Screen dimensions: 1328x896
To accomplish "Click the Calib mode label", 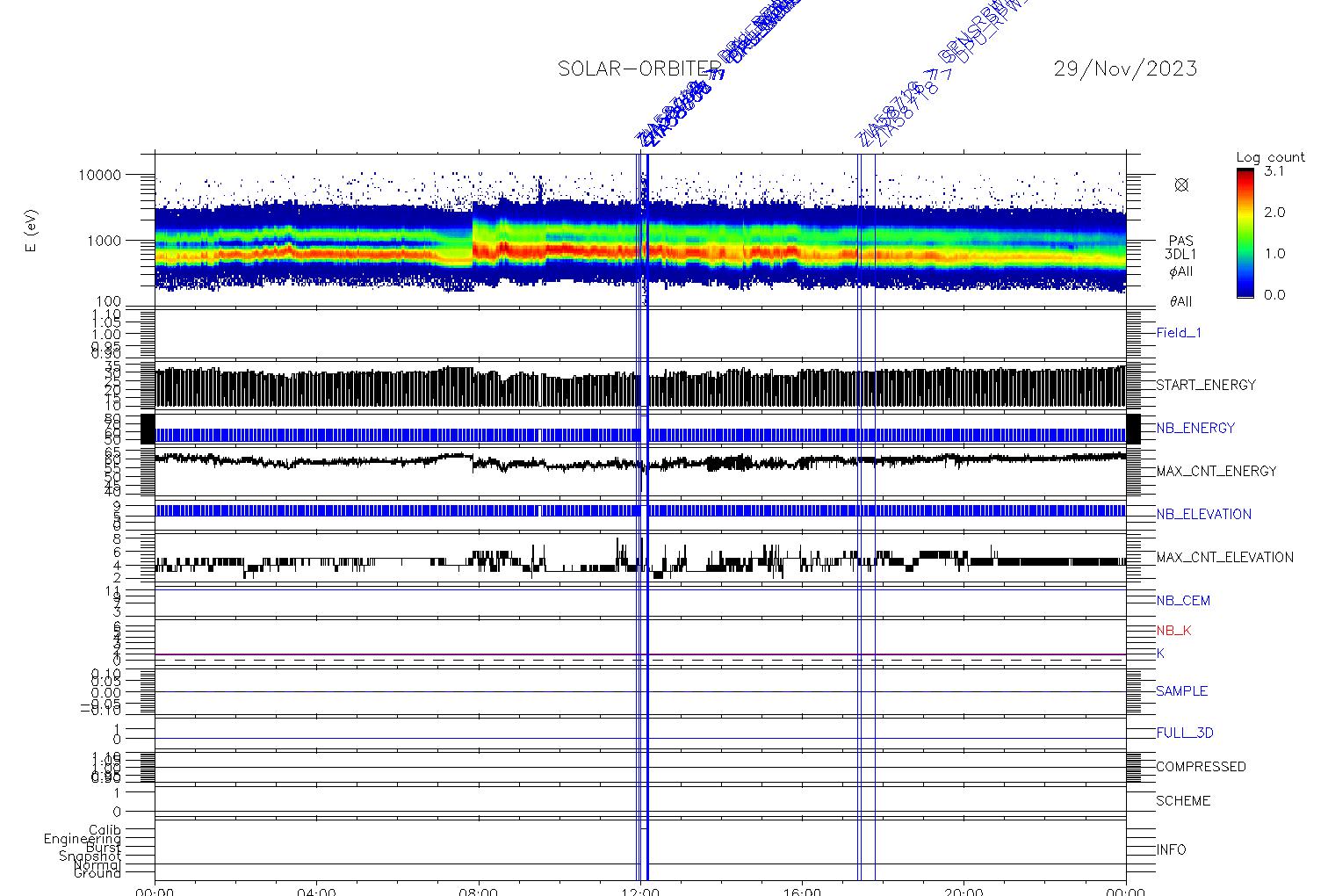I will (105, 830).
